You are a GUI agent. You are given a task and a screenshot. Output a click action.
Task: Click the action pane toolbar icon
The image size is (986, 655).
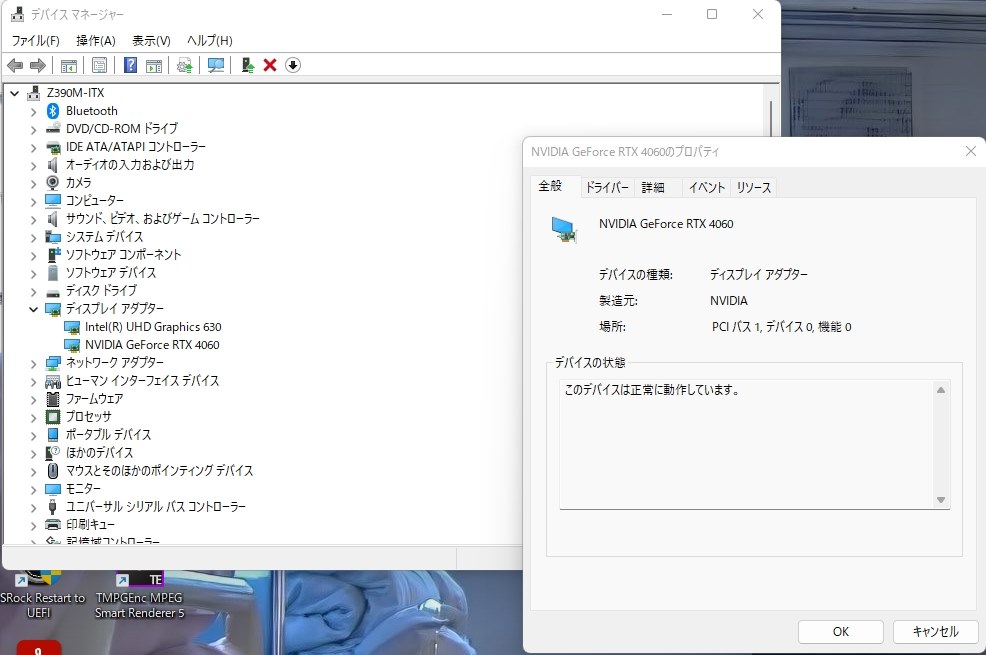pyautogui.click(x=154, y=65)
